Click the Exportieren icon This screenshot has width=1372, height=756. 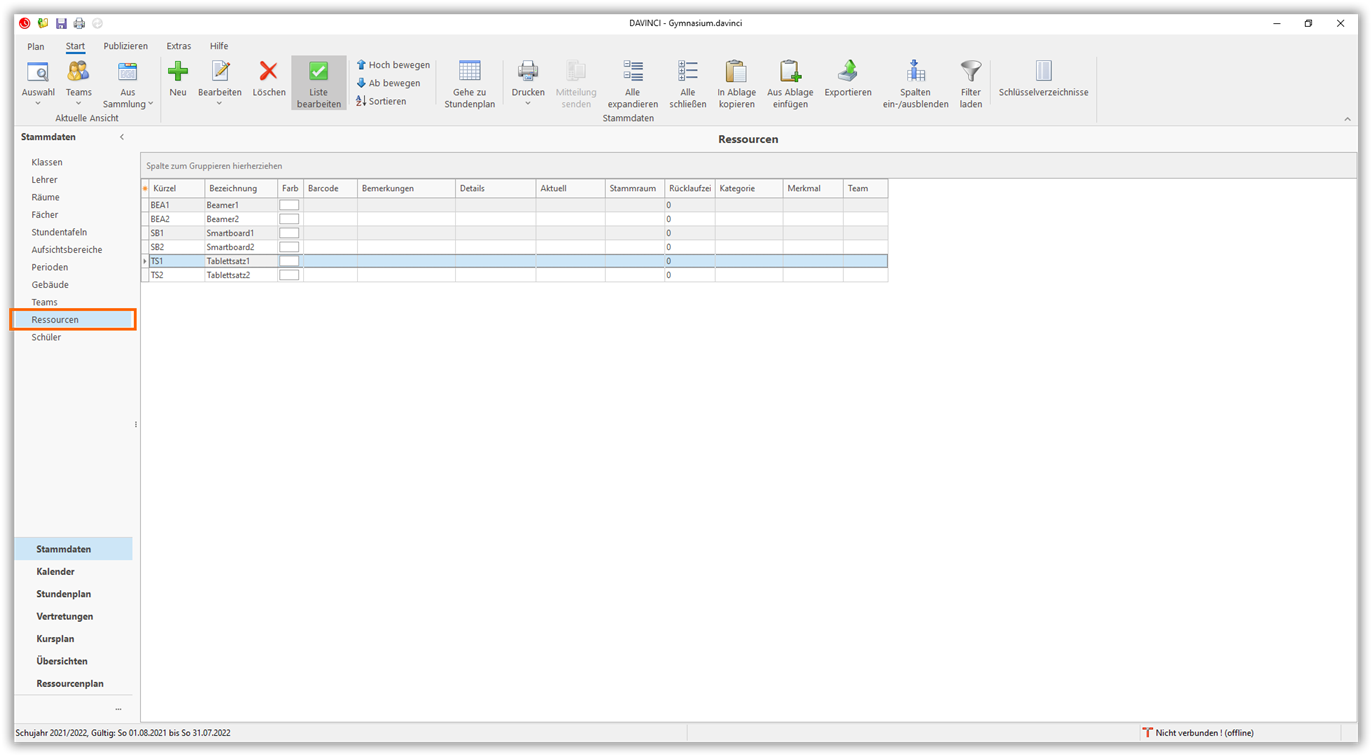(847, 80)
